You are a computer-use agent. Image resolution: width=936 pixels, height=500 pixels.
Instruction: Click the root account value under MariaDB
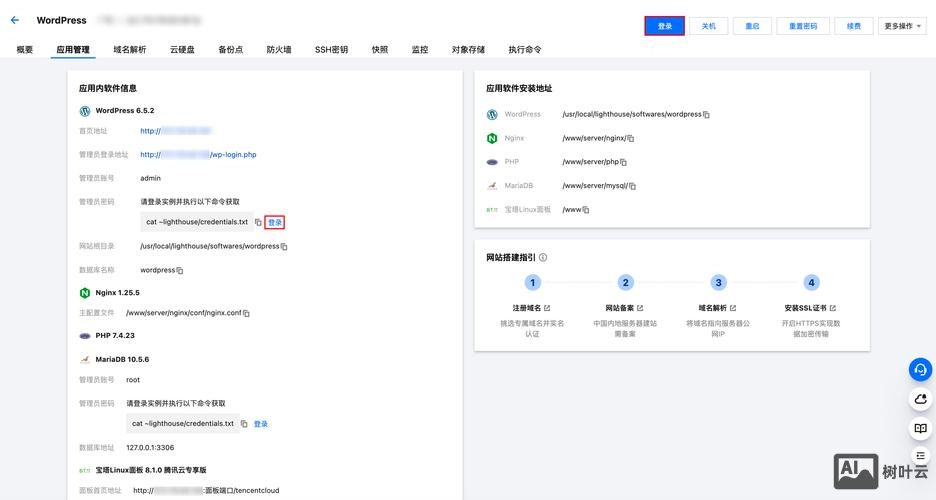tap(133, 379)
